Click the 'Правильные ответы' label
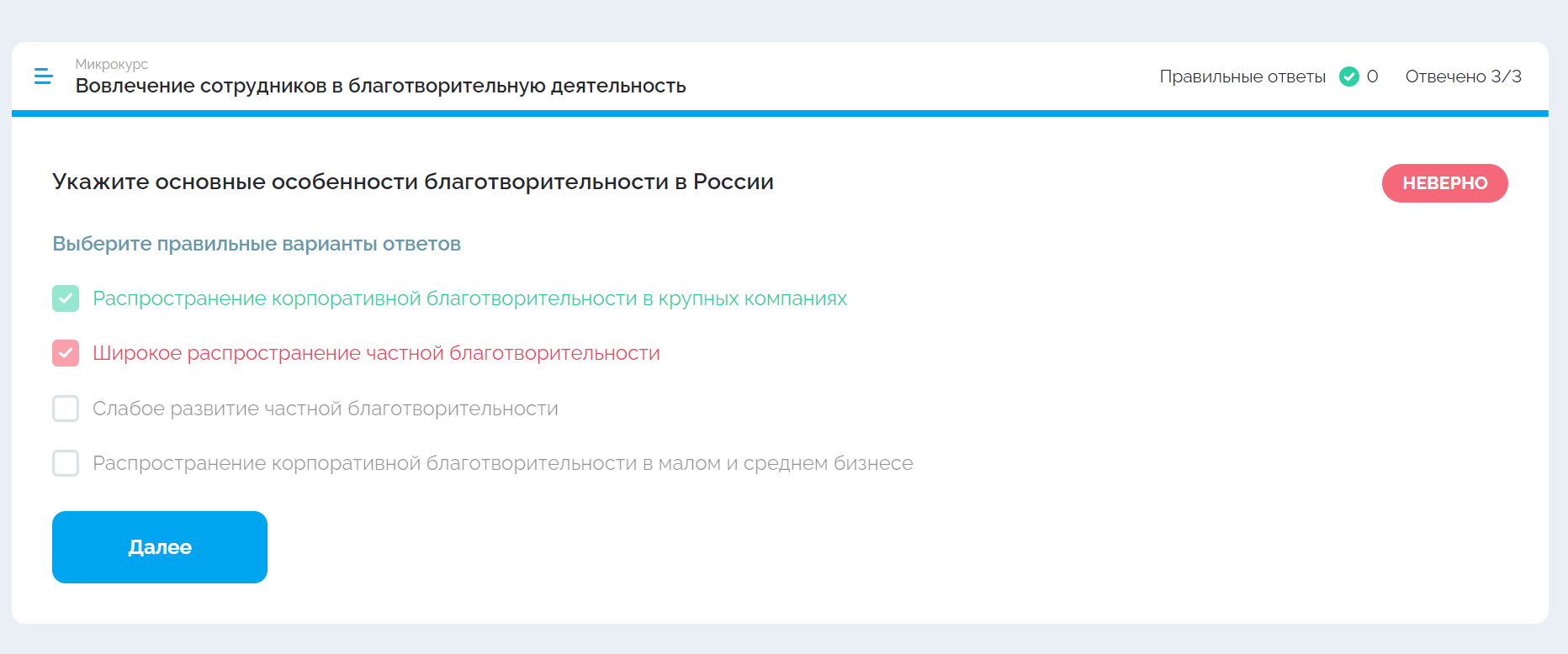 (x=1242, y=76)
